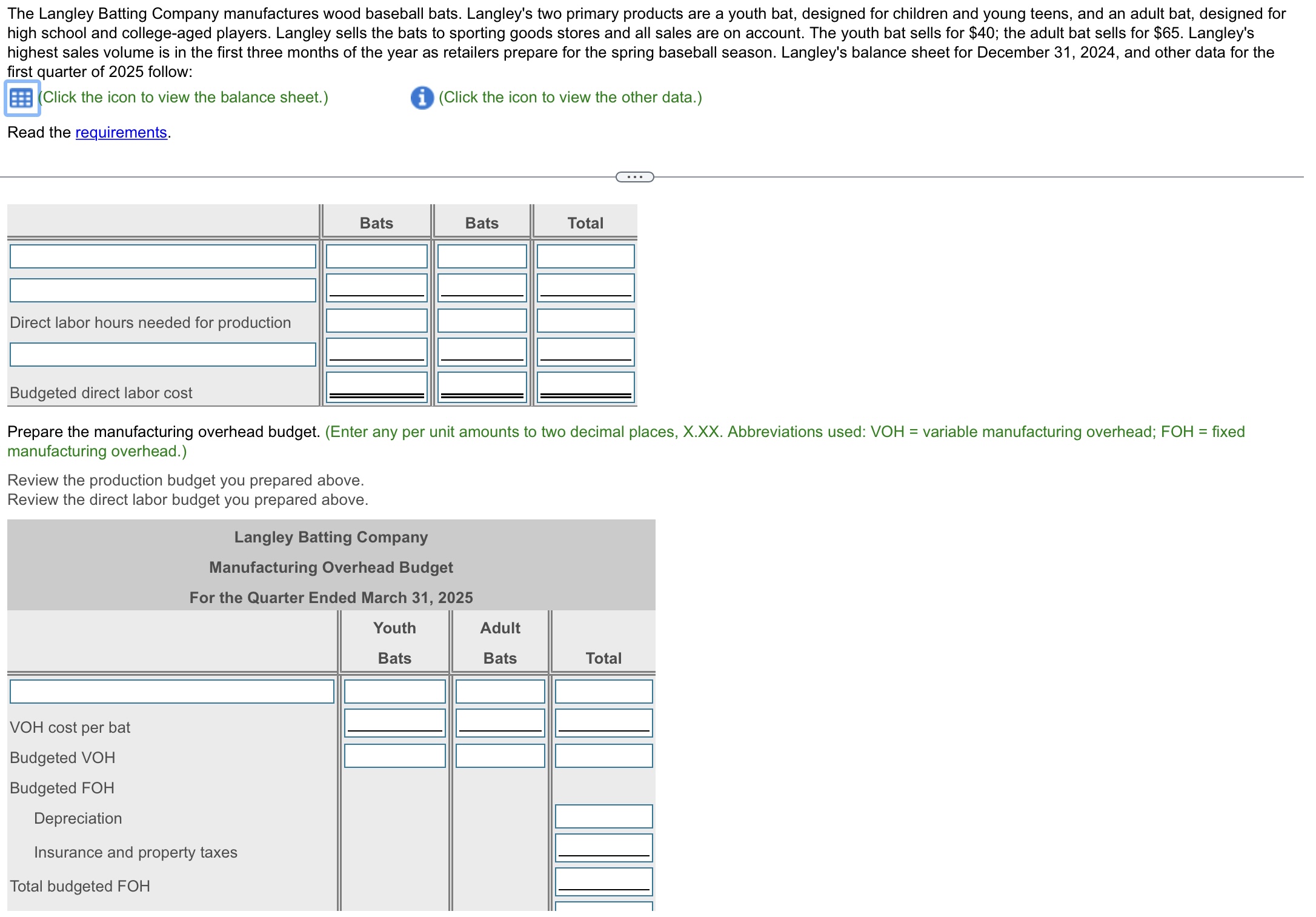Enter a value in the Depreciation Total field
This screenshot has height=917, width=1316.
[x=602, y=816]
